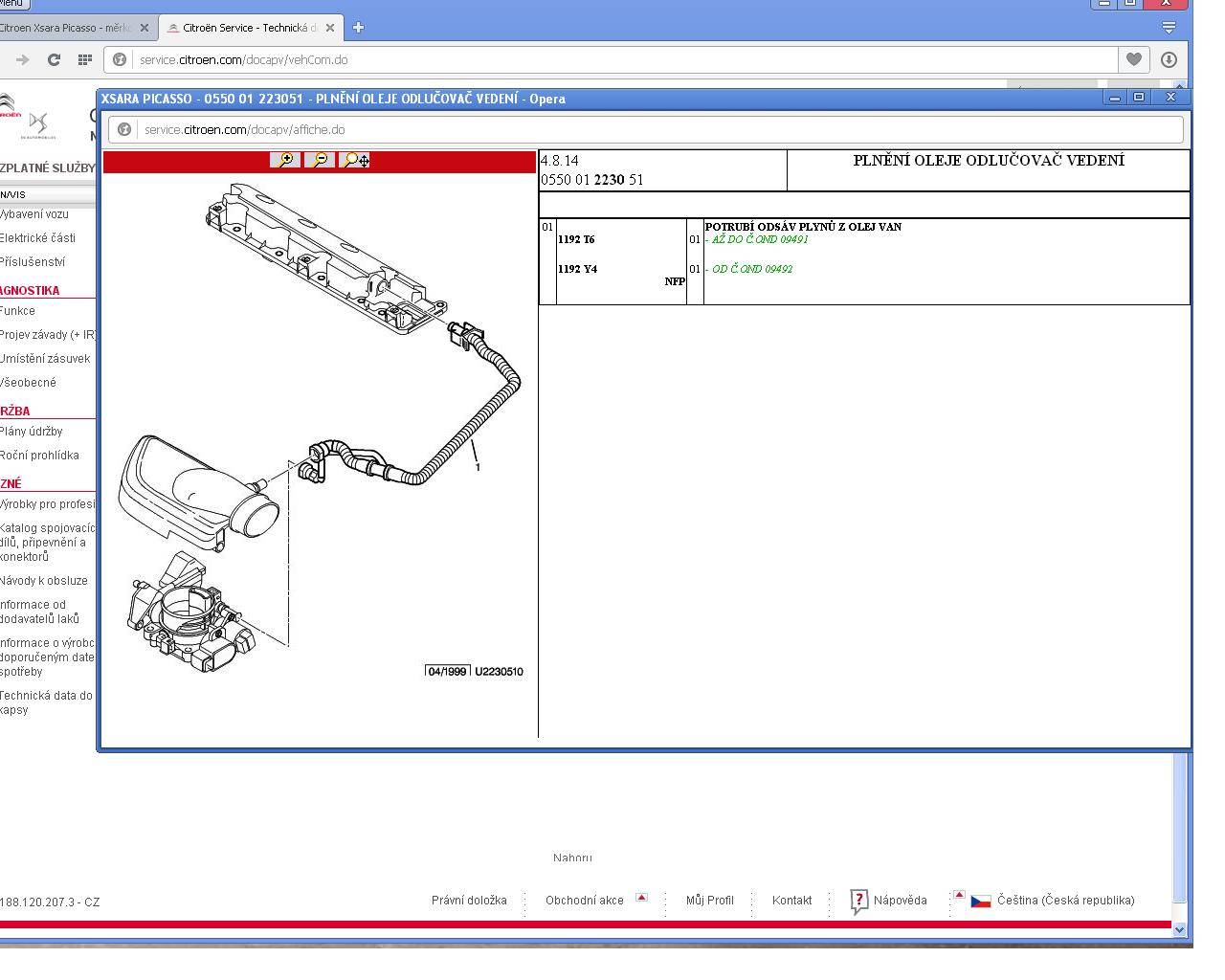This screenshot has width=1225, height=980.
Task: Open the Opera Menu button
Action: 13,4
